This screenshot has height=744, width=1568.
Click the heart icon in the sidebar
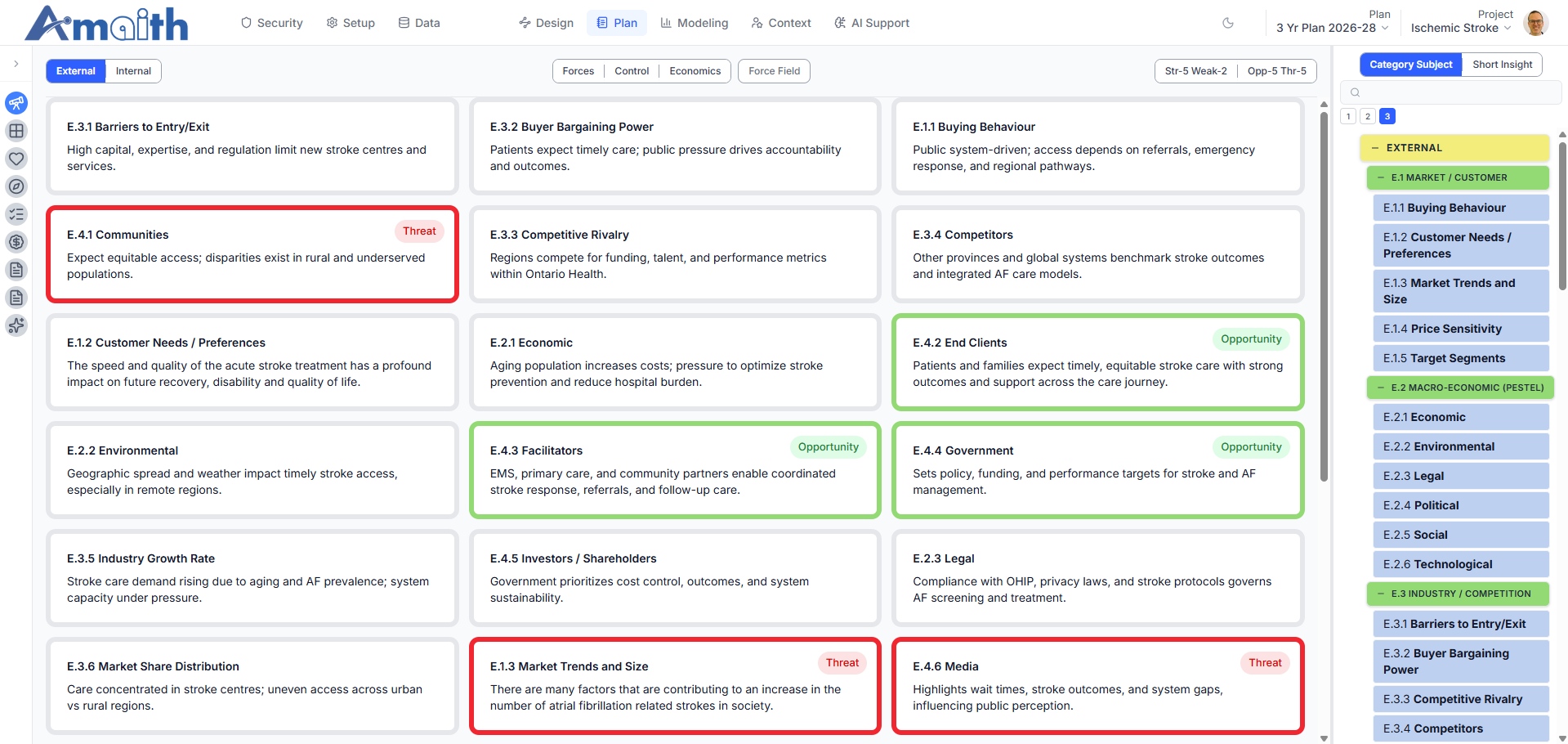16,159
